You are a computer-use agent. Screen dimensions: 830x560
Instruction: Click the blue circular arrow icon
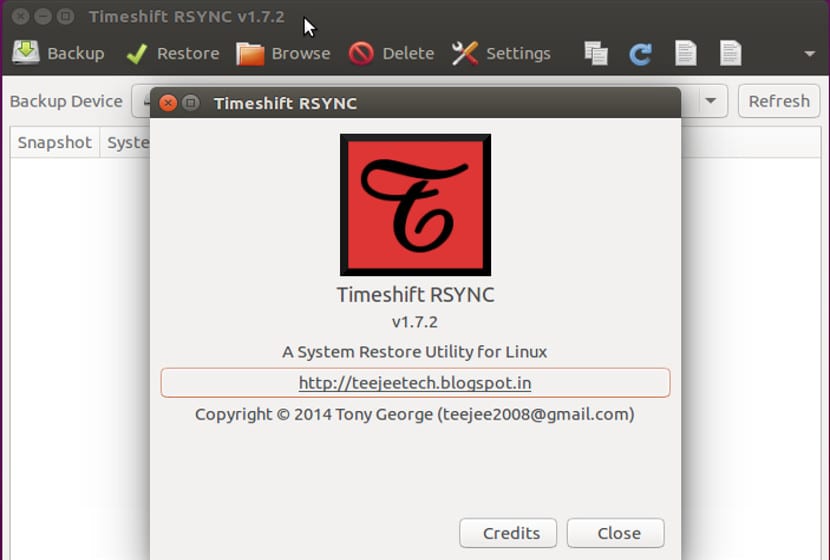click(640, 53)
